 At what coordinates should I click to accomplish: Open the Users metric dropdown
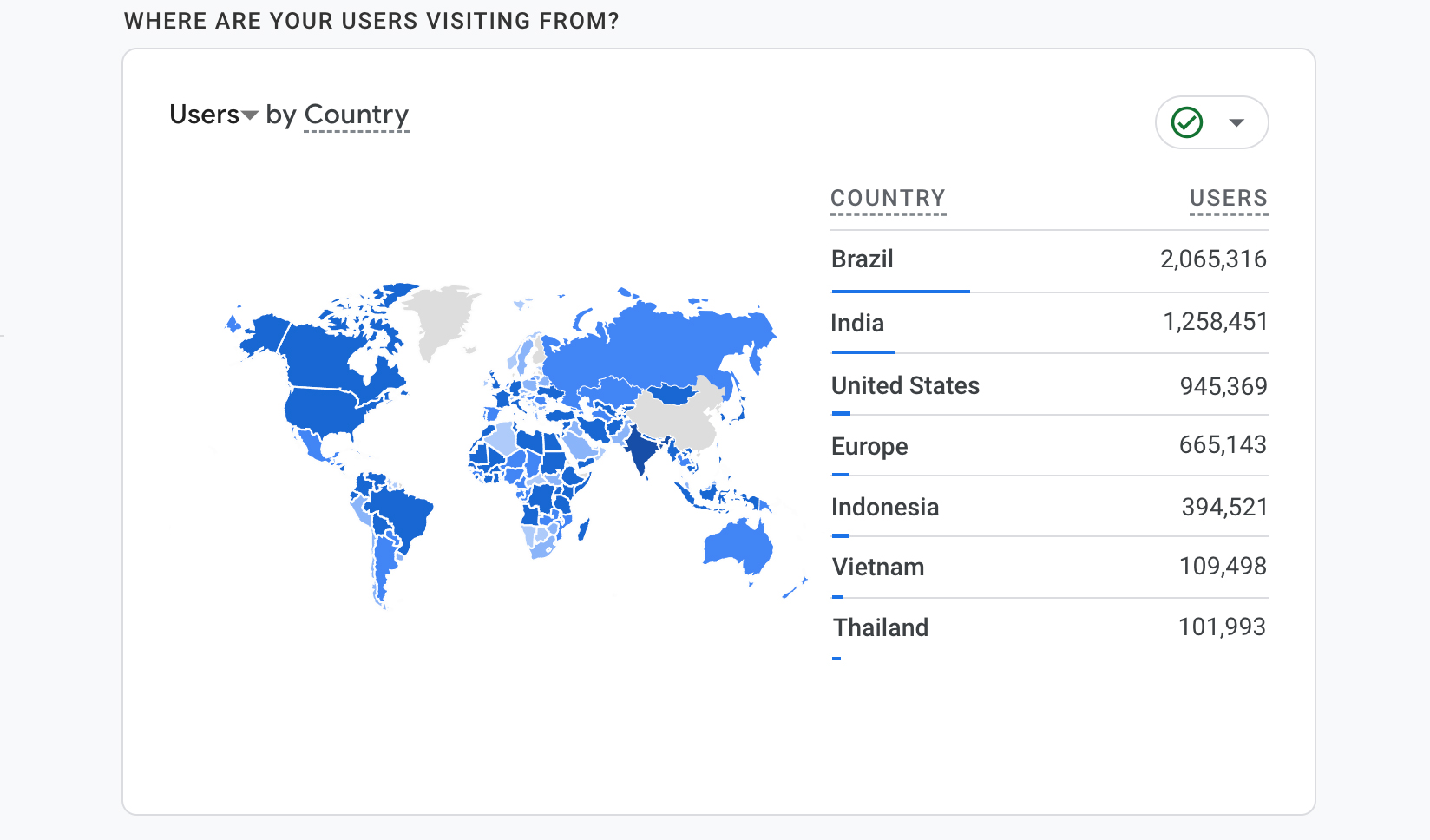click(213, 115)
